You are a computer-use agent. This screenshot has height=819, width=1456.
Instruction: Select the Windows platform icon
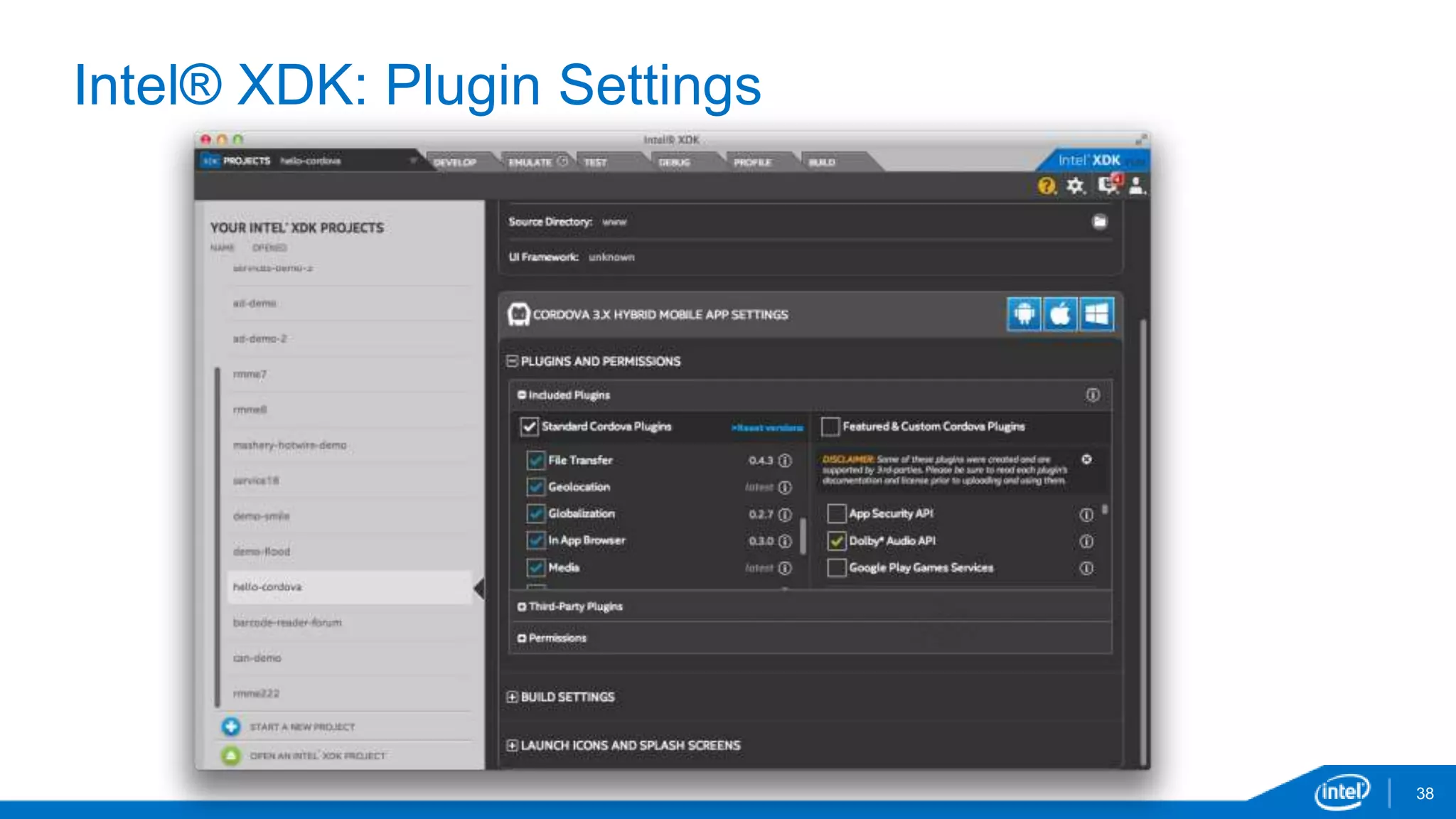1096,314
